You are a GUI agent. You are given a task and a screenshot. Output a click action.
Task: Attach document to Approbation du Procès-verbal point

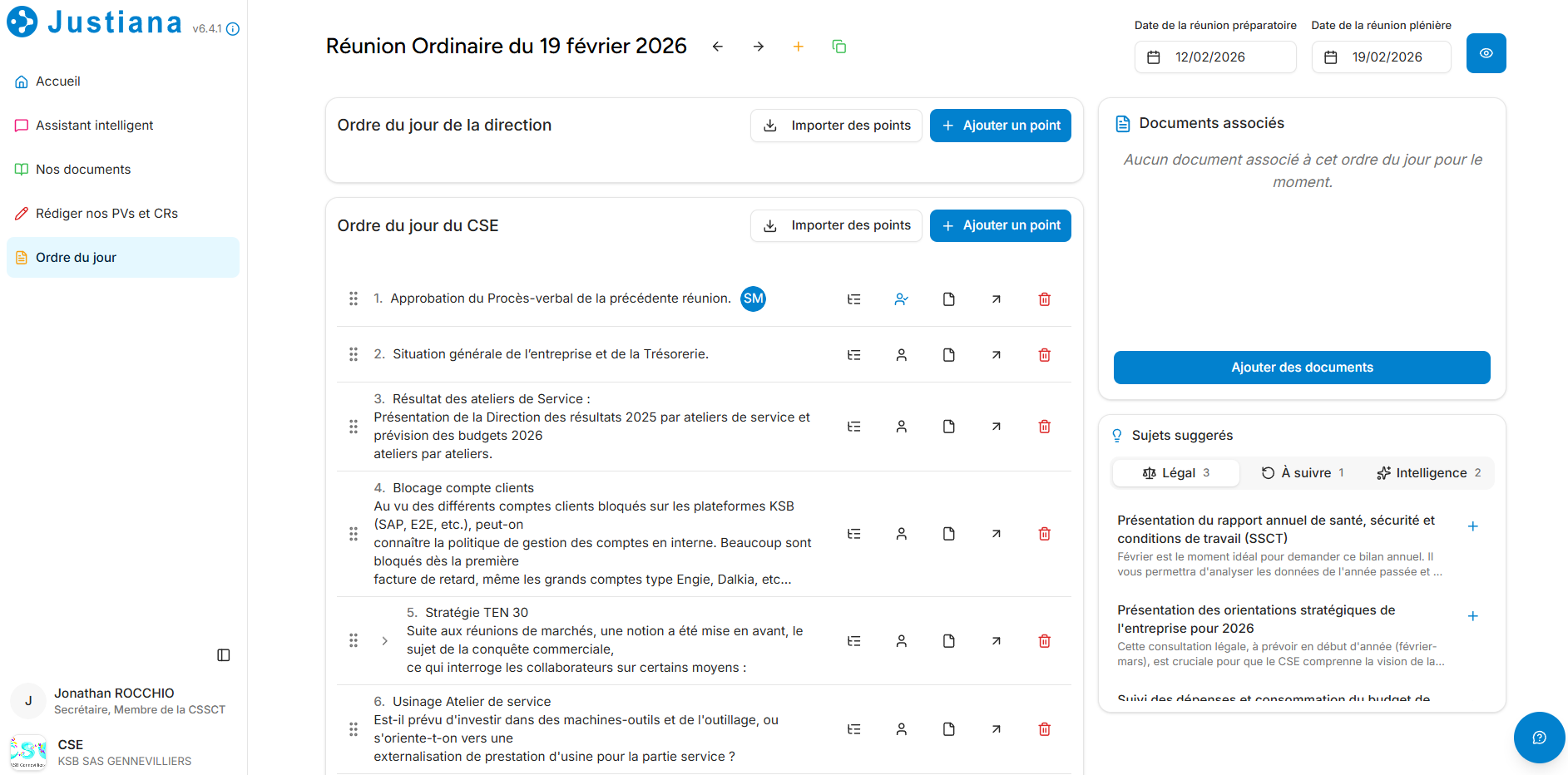pyautogui.click(x=949, y=299)
